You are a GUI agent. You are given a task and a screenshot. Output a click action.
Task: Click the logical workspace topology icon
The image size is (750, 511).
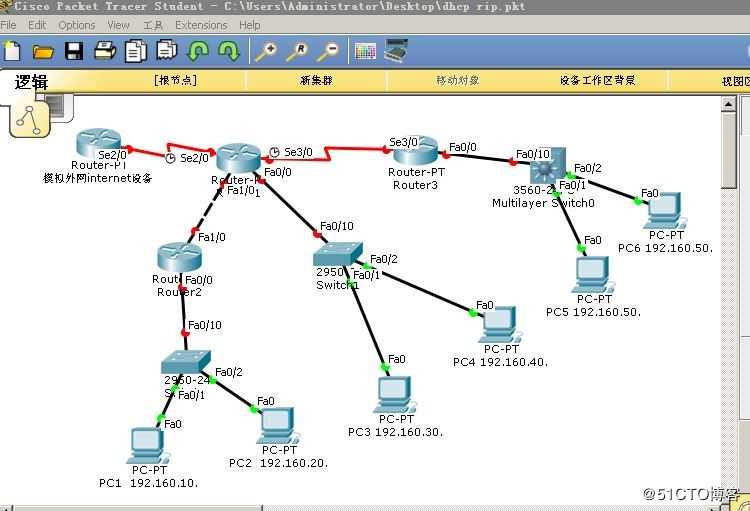click(29, 120)
